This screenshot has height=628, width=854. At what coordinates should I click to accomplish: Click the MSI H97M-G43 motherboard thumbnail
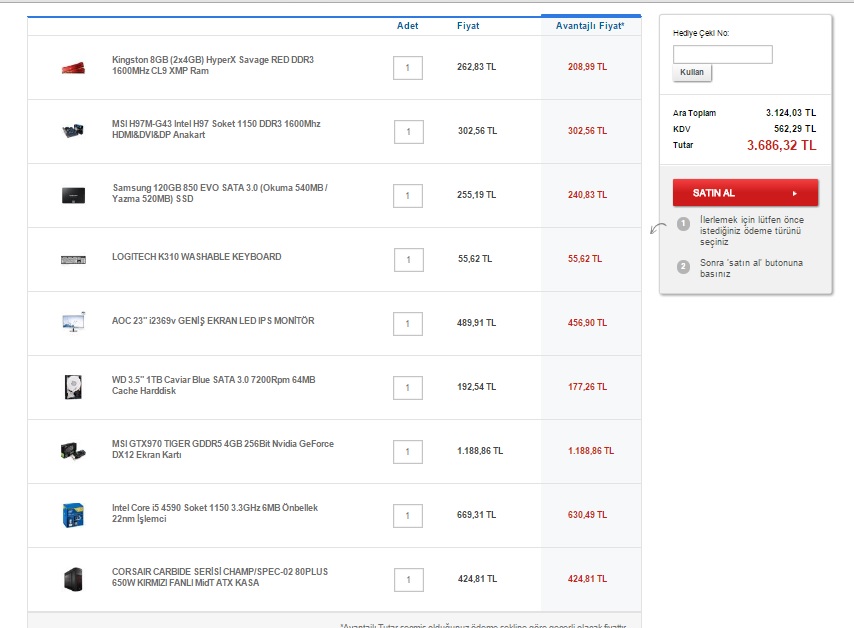(x=73, y=131)
